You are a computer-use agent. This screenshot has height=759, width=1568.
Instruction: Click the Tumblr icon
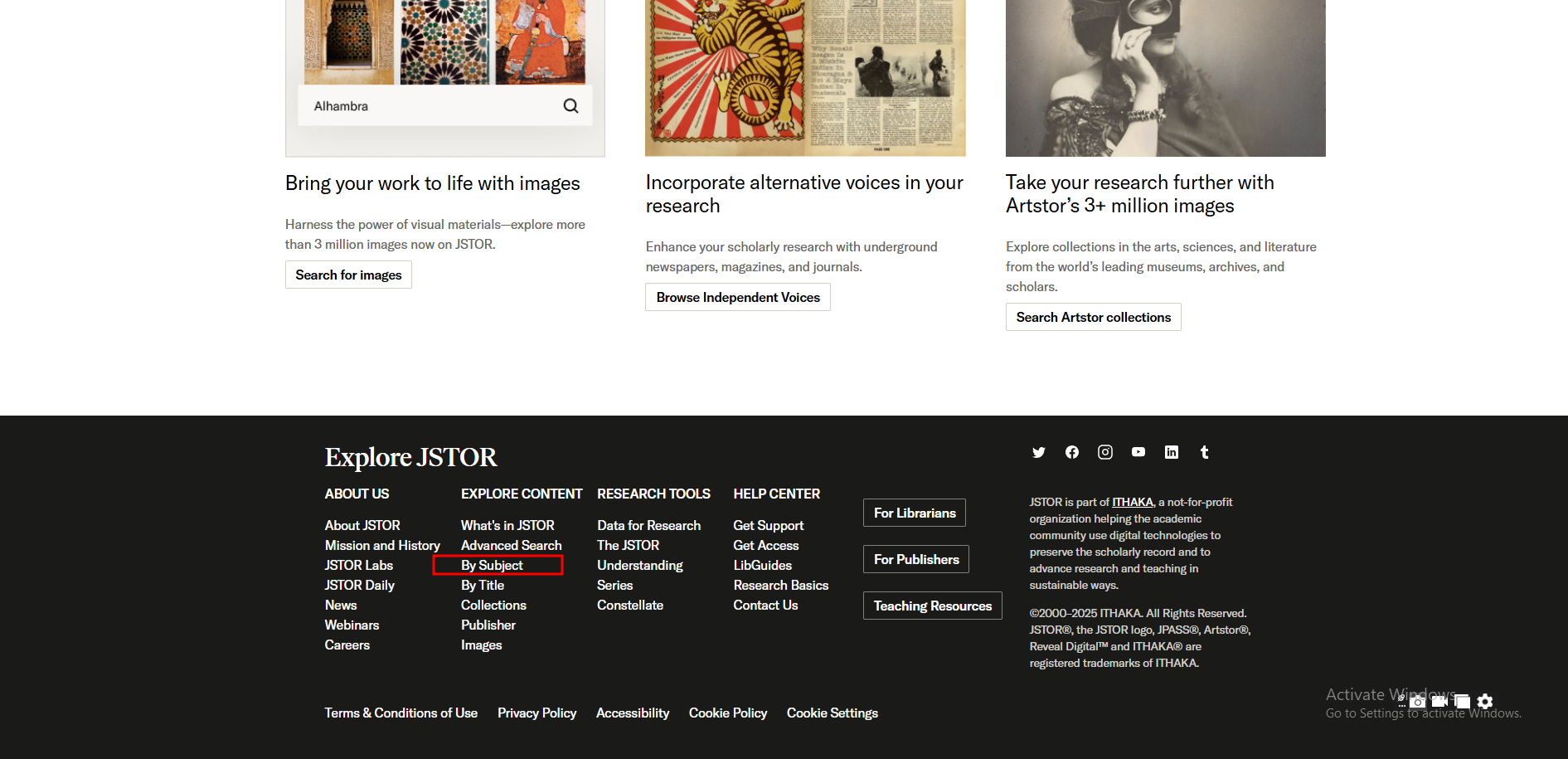(1205, 452)
